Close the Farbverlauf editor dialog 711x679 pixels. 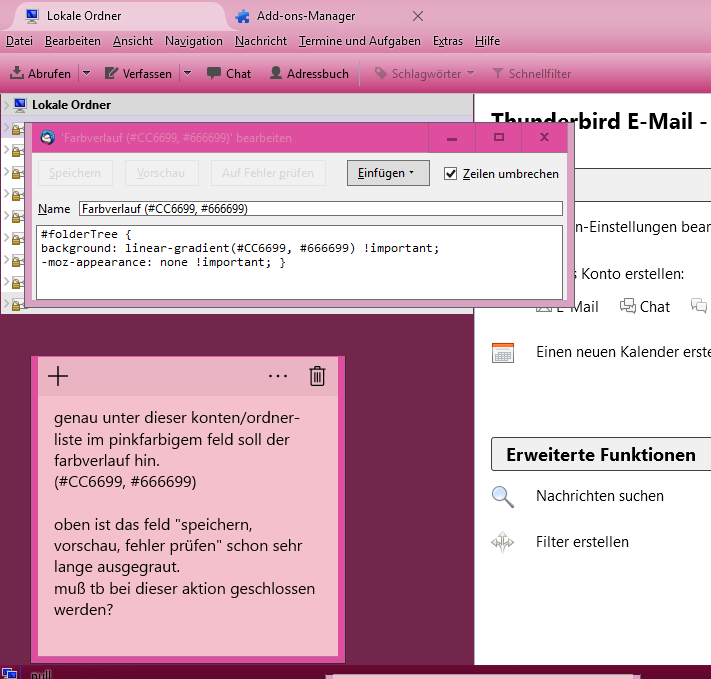(545, 137)
